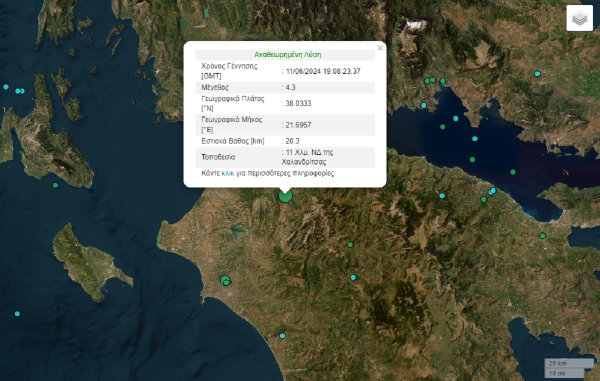The width and height of the screenshot is (600, 381).
Task: Select the 'Μέγεθος' row label
Action: pos(215,87)
